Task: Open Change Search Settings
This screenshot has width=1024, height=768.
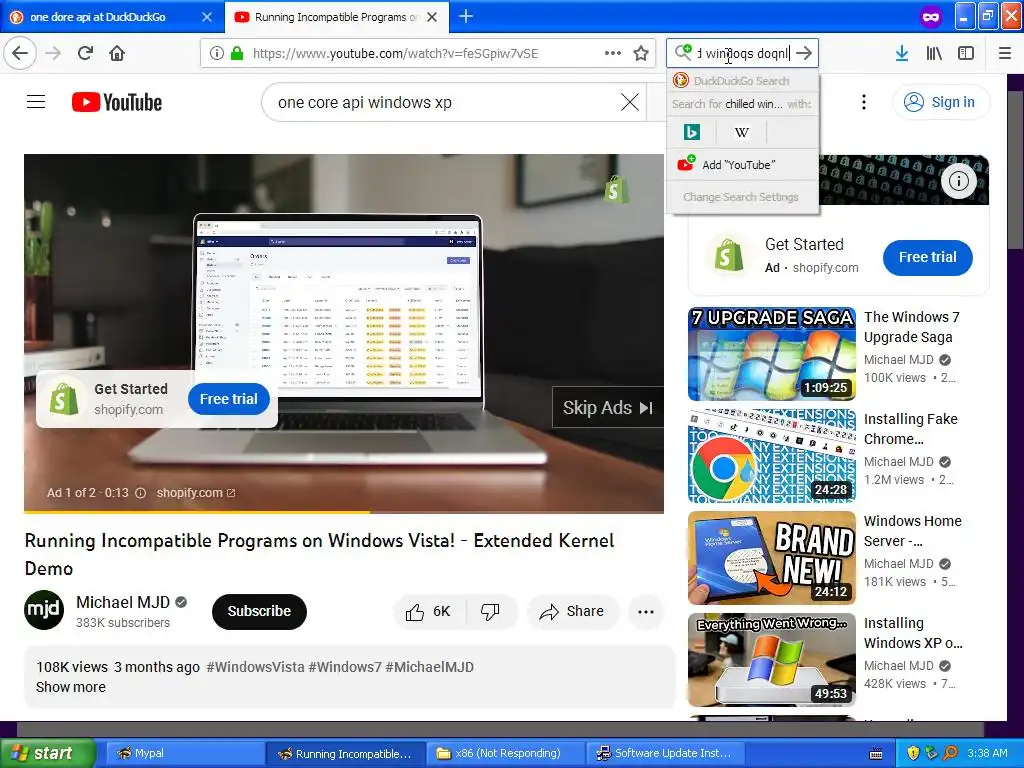Action: pos(743,197)
